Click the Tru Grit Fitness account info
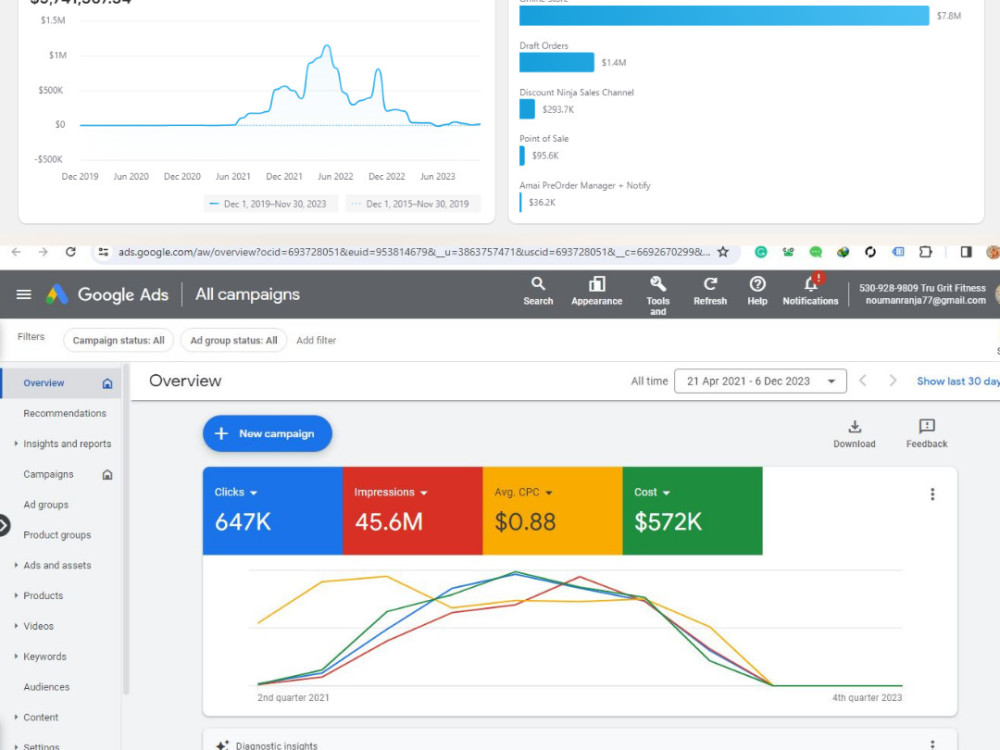Image resolution: width=1000 pixels, height=750 pixels. (922, 294)
